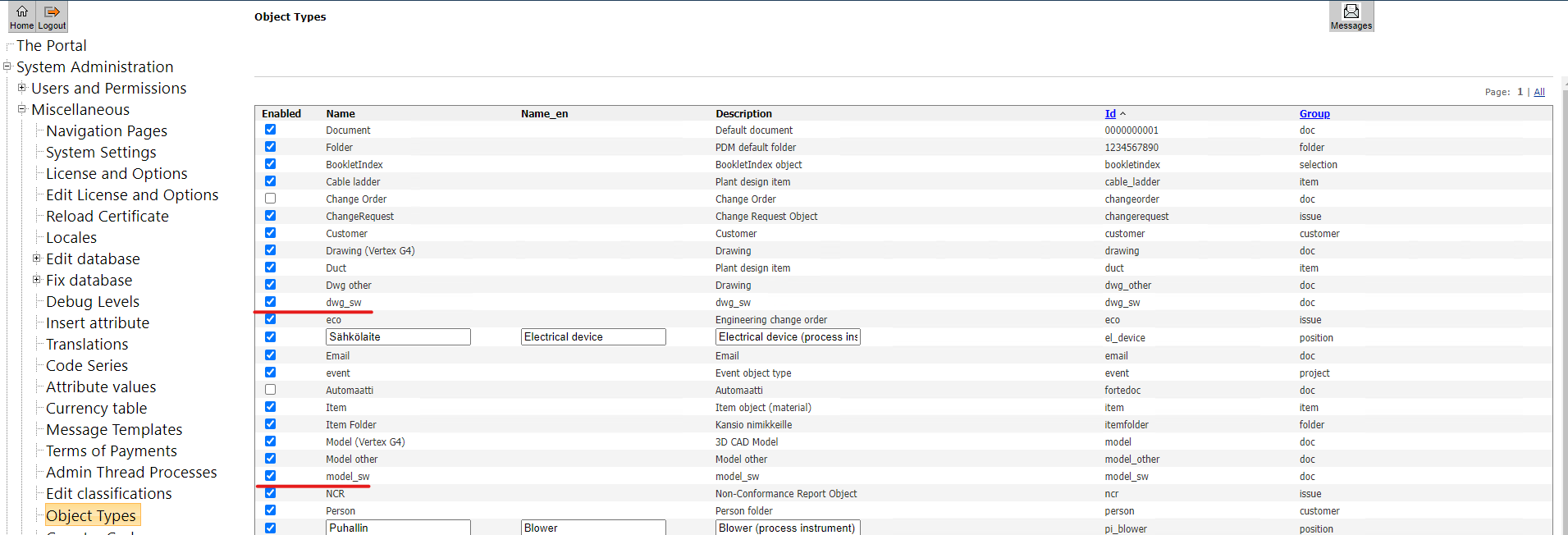Open the Translations page
Screen dimensions: 1568x535
pyautogui.click(x=87, y=345)
